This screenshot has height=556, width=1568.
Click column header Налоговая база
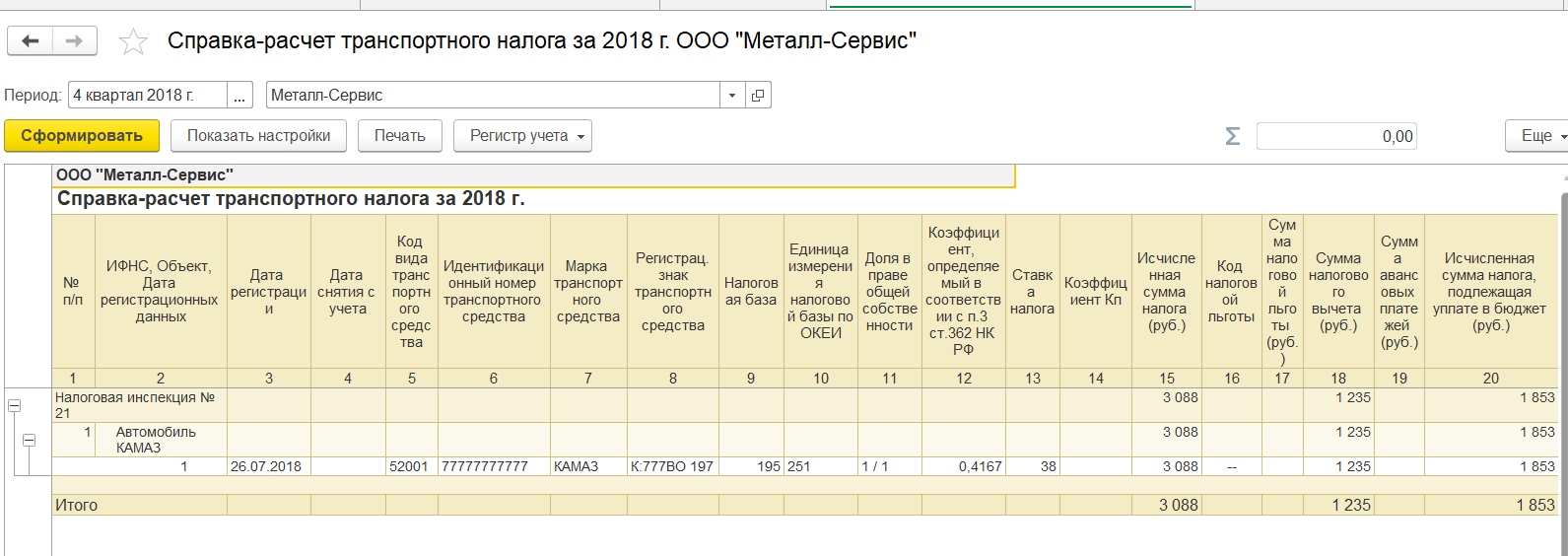751,292
